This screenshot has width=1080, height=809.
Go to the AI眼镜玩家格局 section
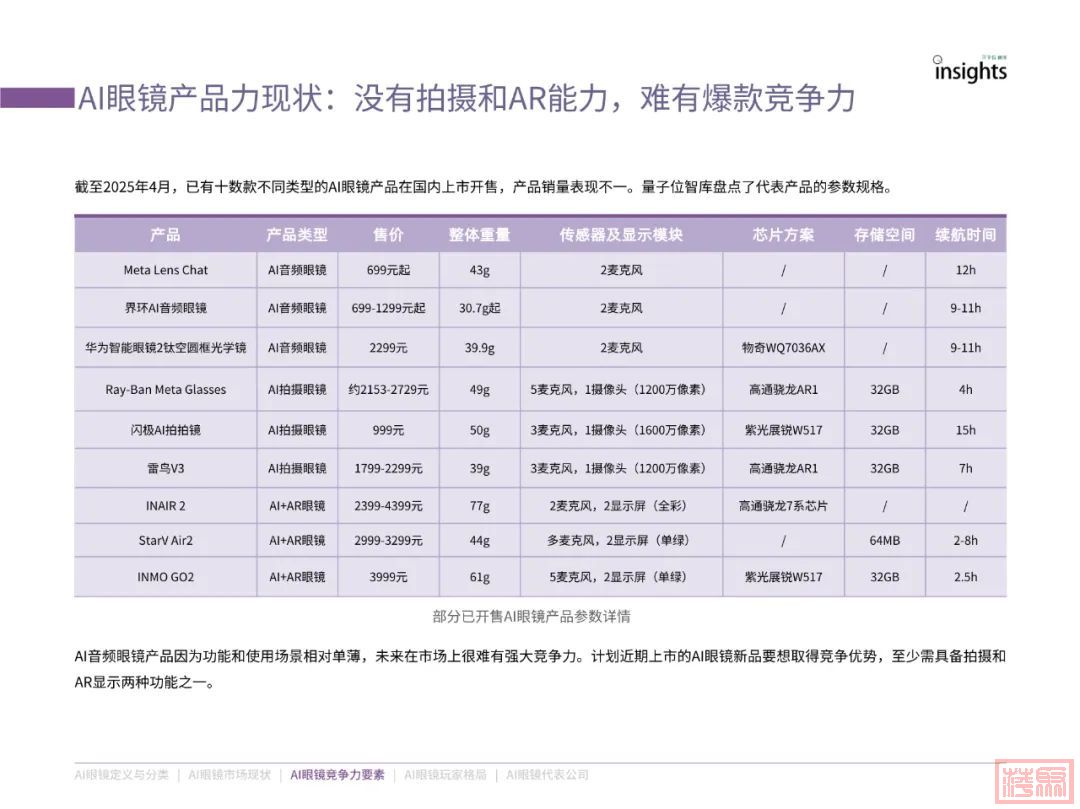pos(445,774)
